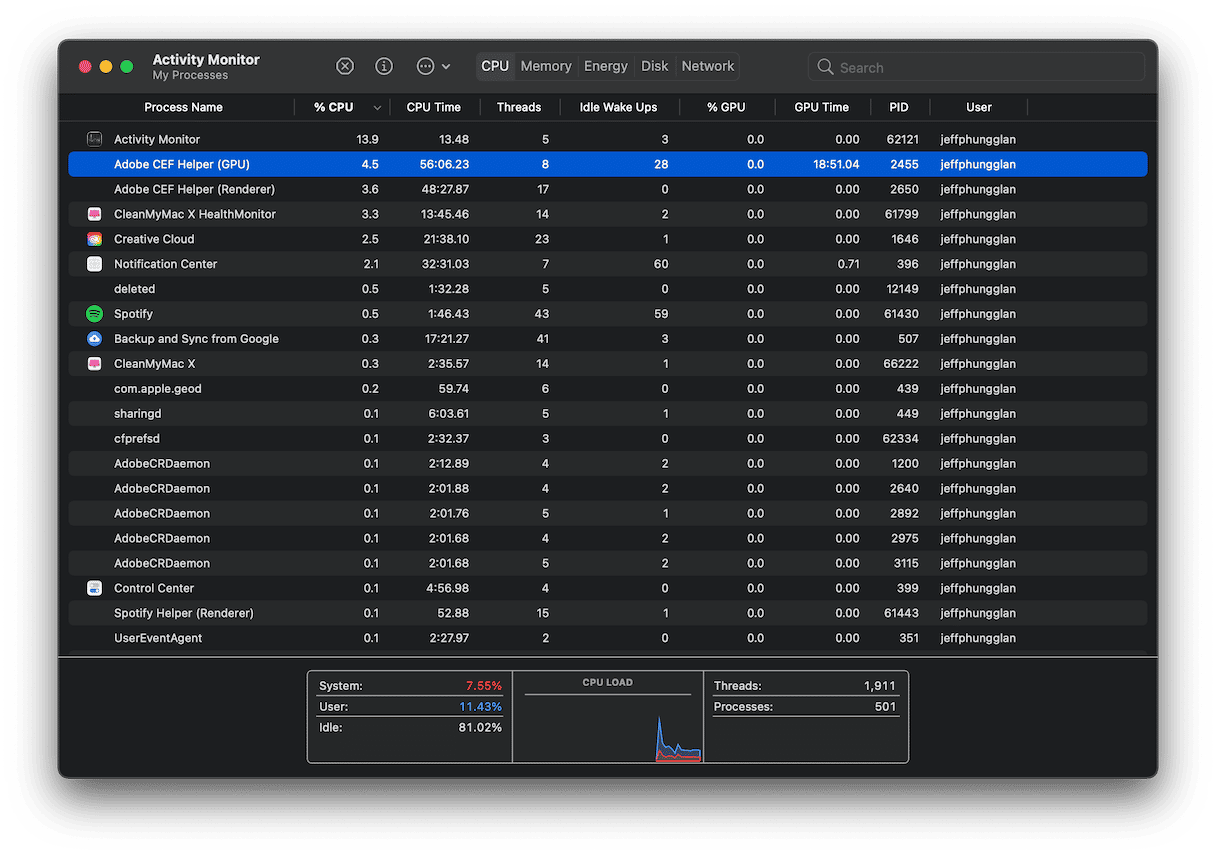Image resolution: width=1216 pixels, height=855 pixels.
Task: Click the My Processes subtitle
Action: (x=190, y=75)
